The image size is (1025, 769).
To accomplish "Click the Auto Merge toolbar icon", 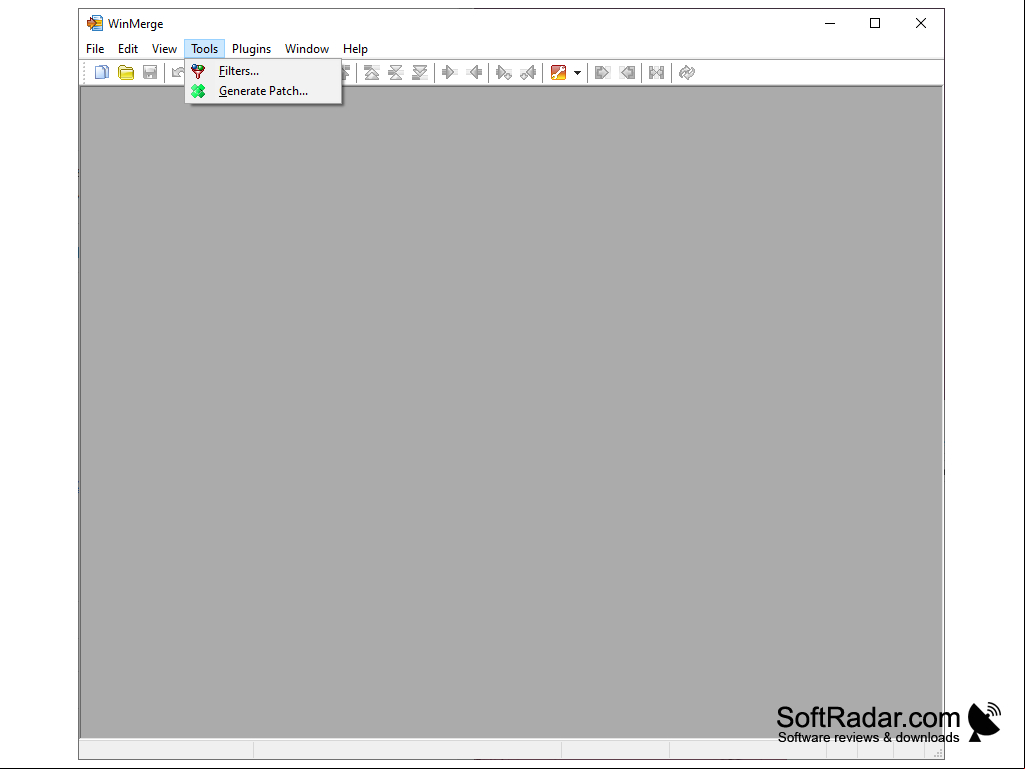I will [x=656, y=73].
